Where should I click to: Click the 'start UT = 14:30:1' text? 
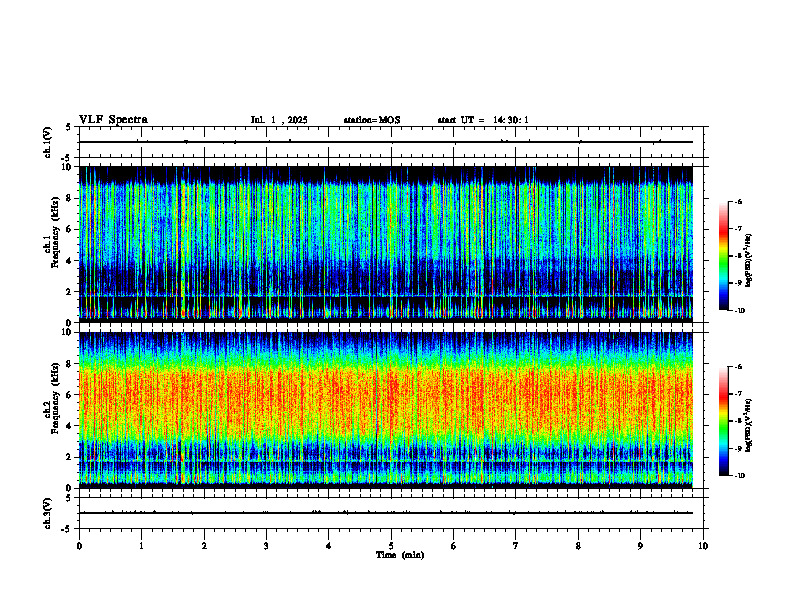click(x=483, y=120)
